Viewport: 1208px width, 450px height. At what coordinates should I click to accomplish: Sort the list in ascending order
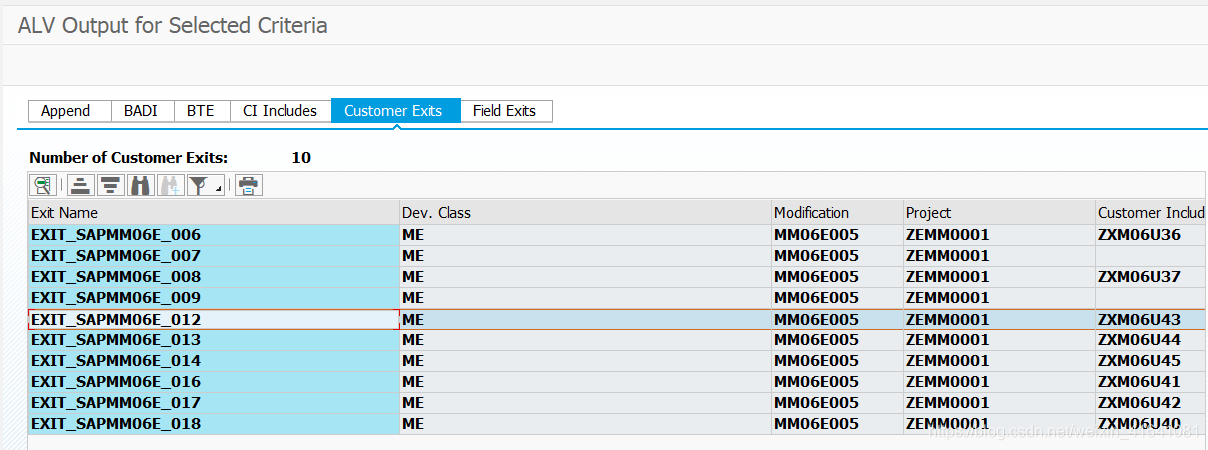[x=81, y=185]
